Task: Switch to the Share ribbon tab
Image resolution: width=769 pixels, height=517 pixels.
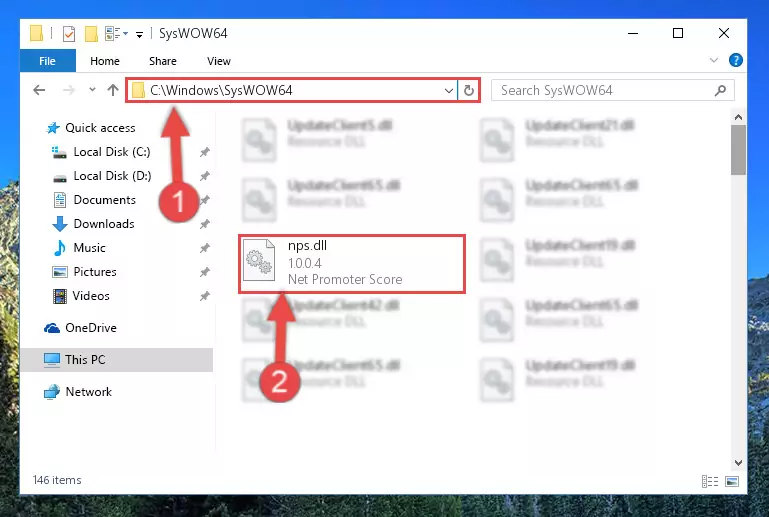Action: 163,61
